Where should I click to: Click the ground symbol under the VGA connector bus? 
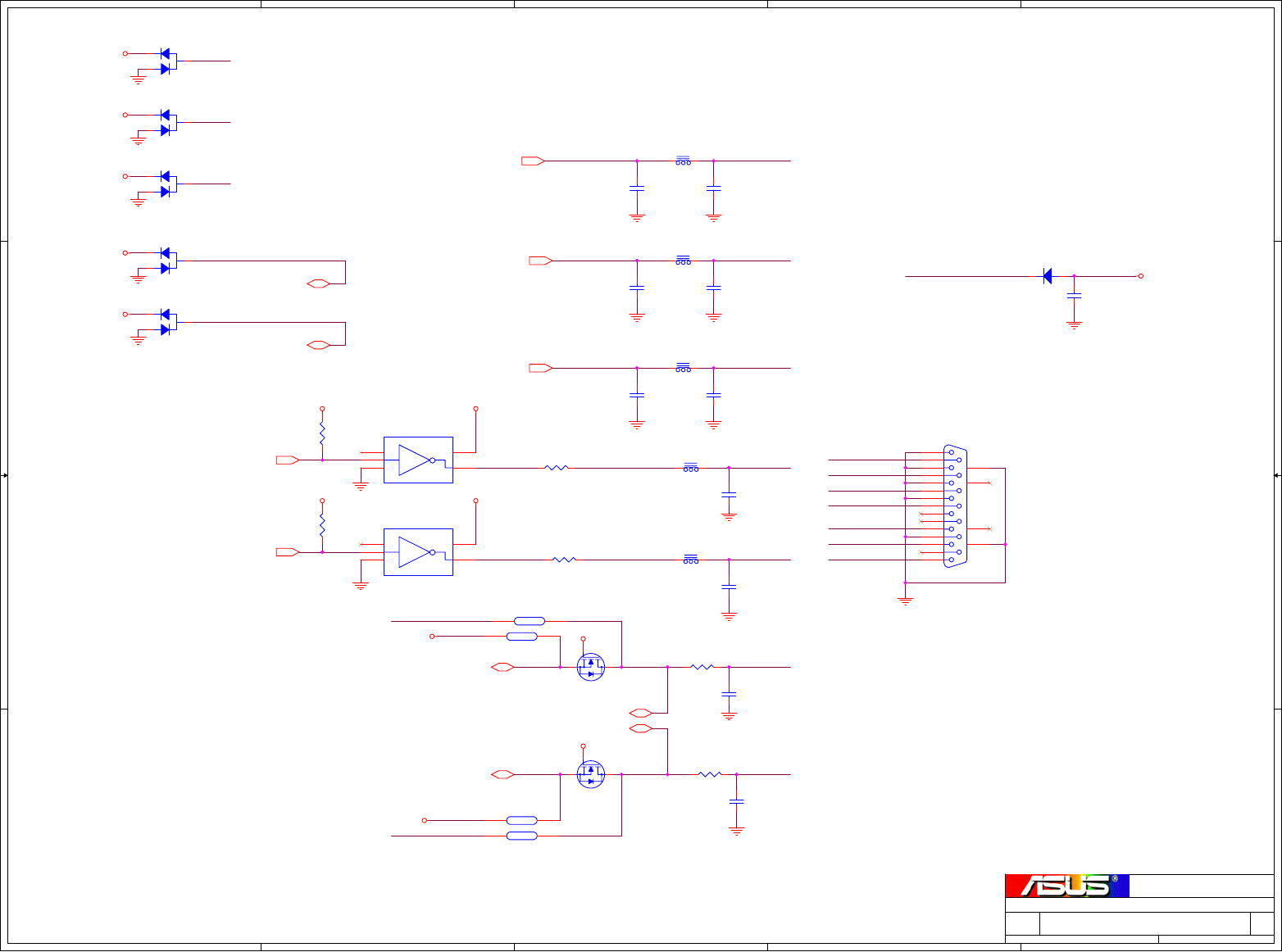(906, 601)
